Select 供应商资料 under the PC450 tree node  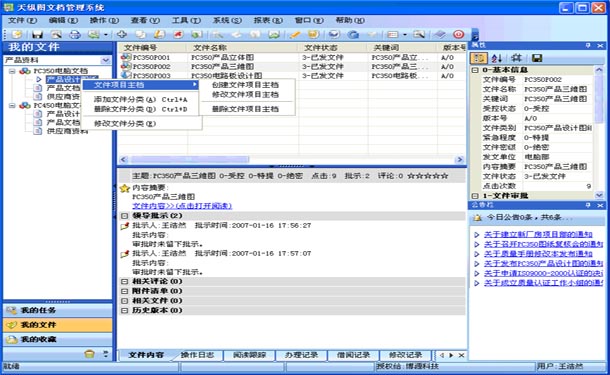tap(67, 131)
